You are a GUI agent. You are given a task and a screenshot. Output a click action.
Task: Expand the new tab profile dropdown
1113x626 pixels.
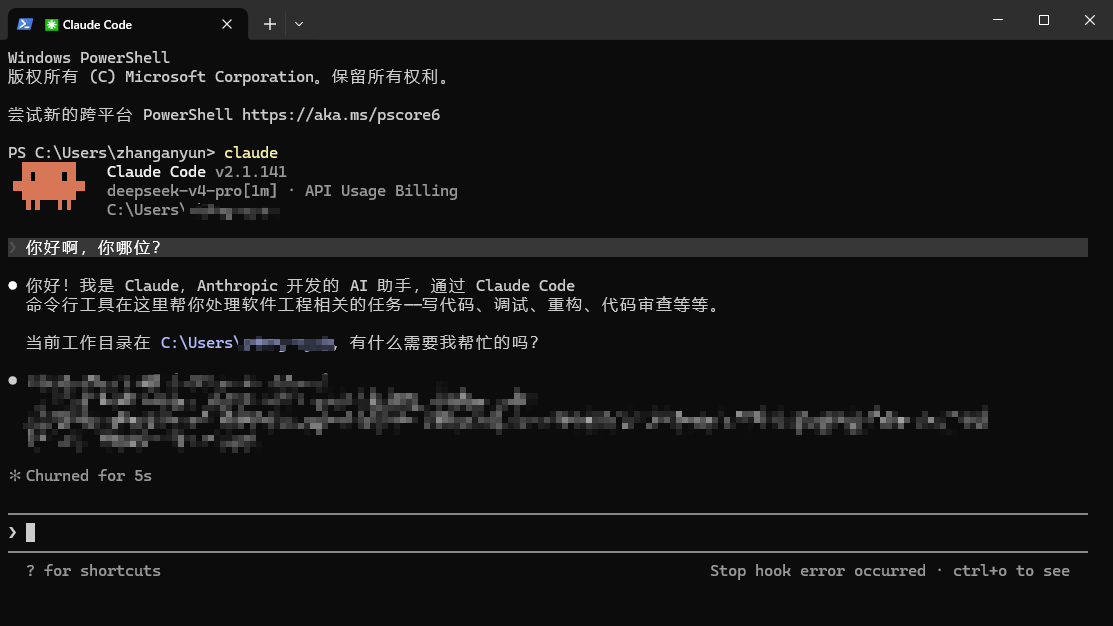pos(299,24)
